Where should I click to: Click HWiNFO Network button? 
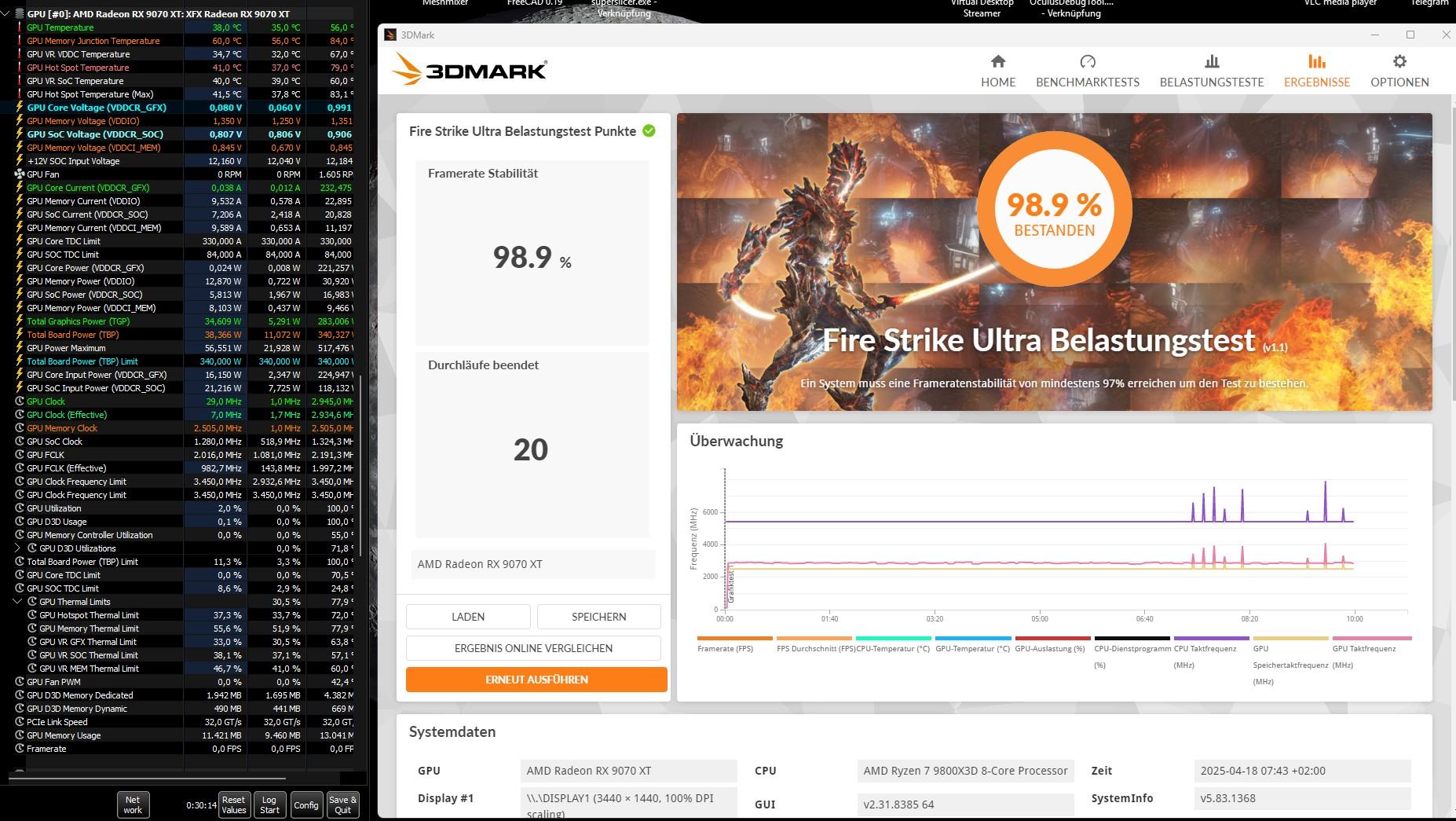[x=133, y=805]
